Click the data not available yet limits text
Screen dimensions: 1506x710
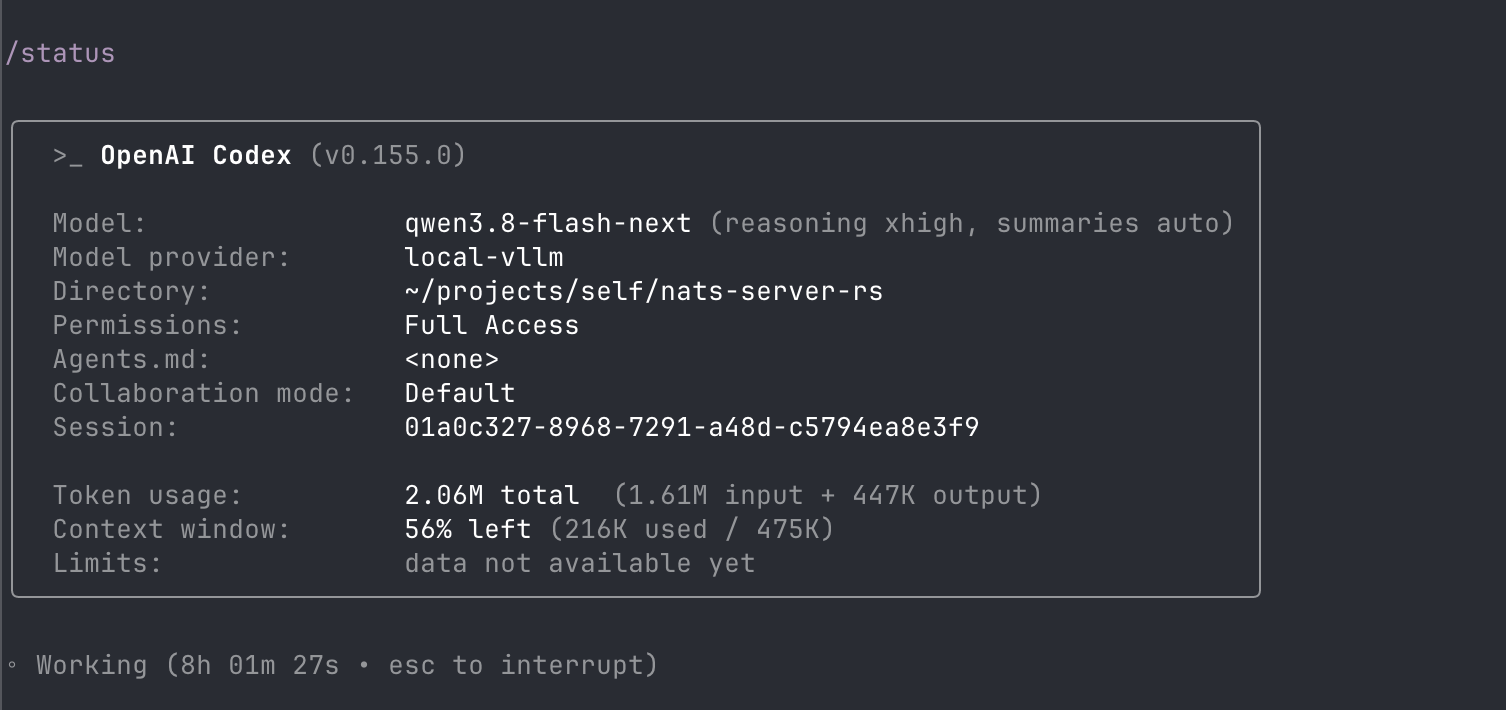coord(580,564)
